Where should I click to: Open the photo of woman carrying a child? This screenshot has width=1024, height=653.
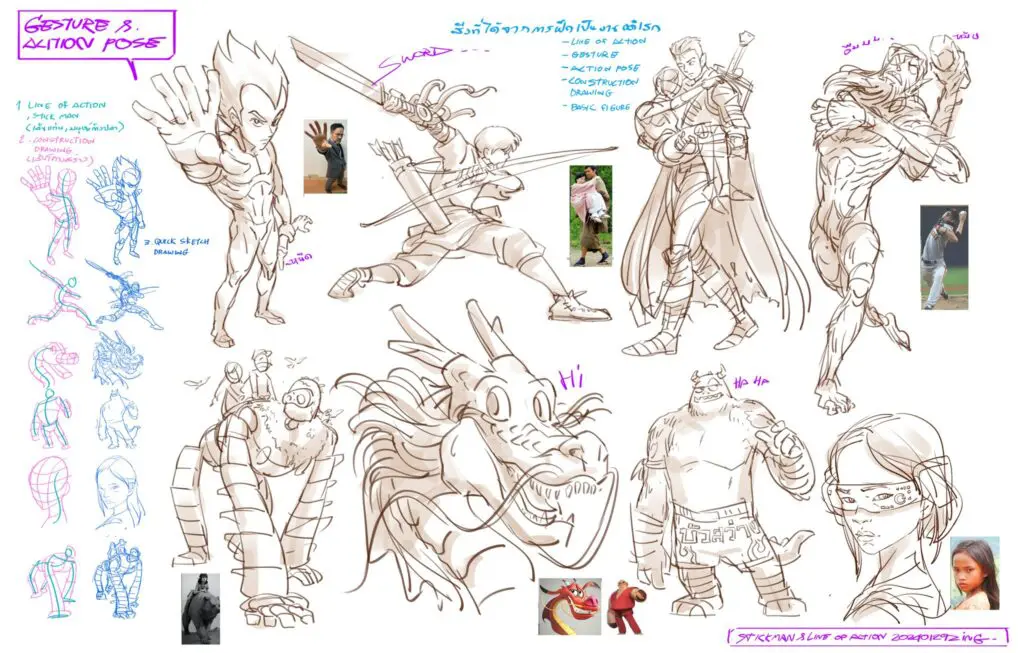[590, 215]
